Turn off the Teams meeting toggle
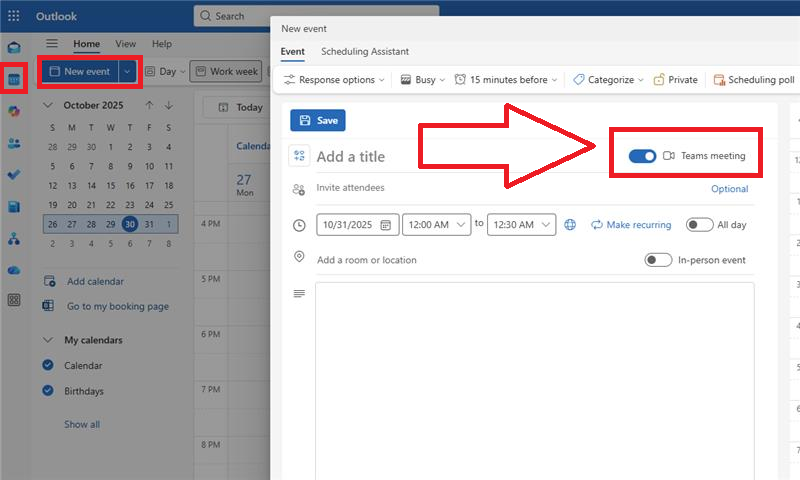This screenshot has height=480, width=800. tap(642, 156)
